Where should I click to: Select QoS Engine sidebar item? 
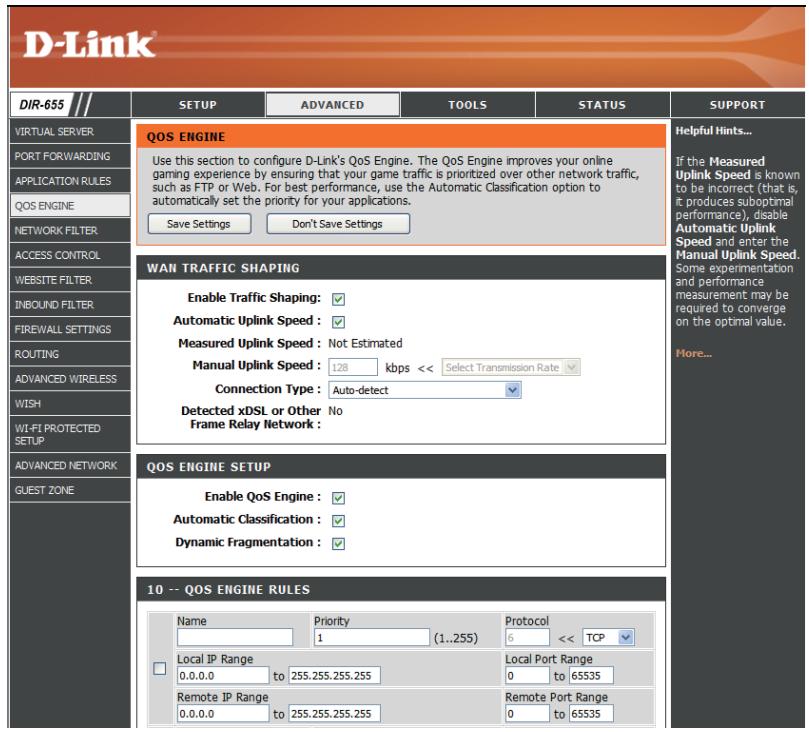click(70, 206)
